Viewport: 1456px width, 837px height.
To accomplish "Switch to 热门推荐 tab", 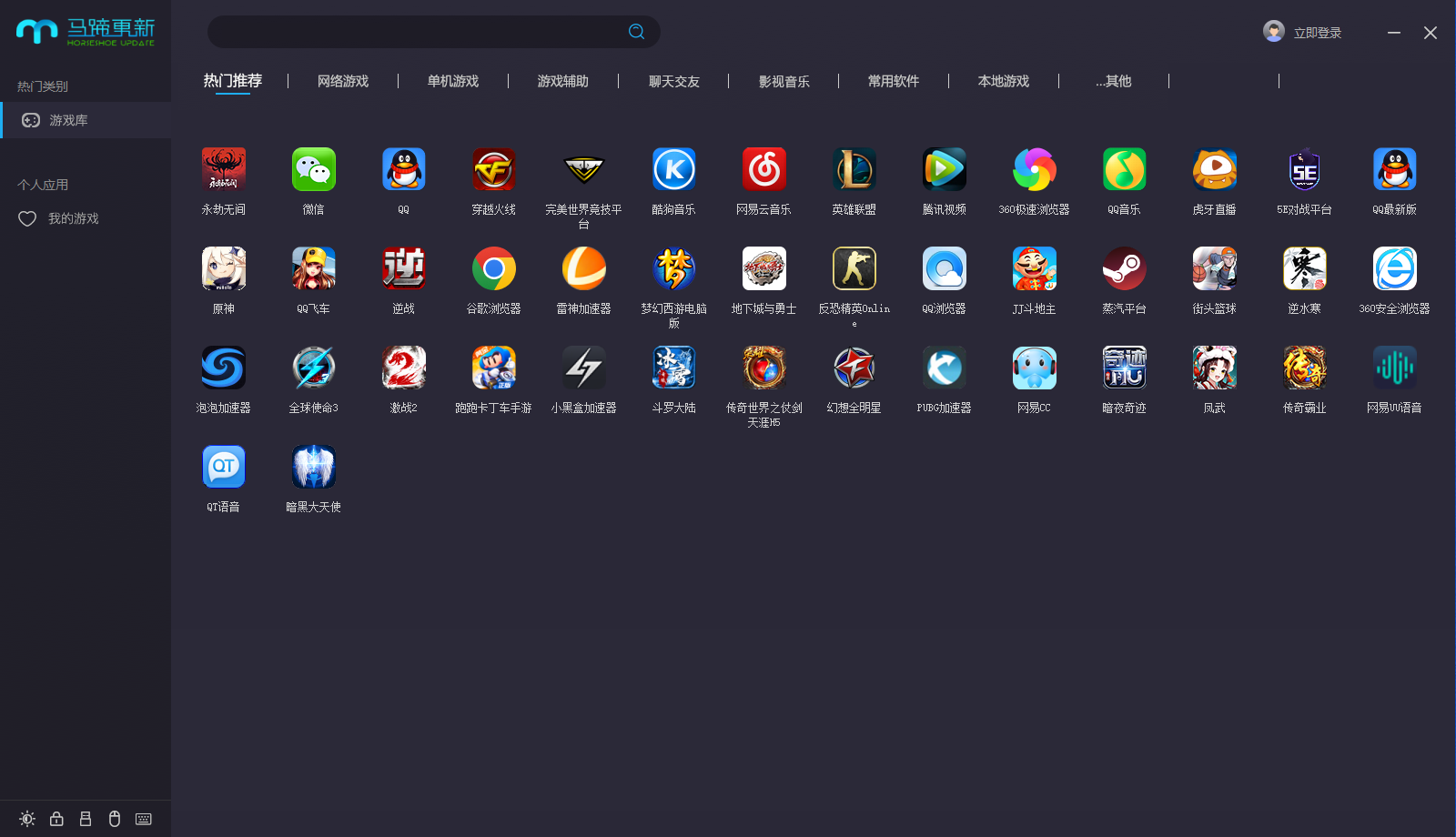I will (233, 81).
